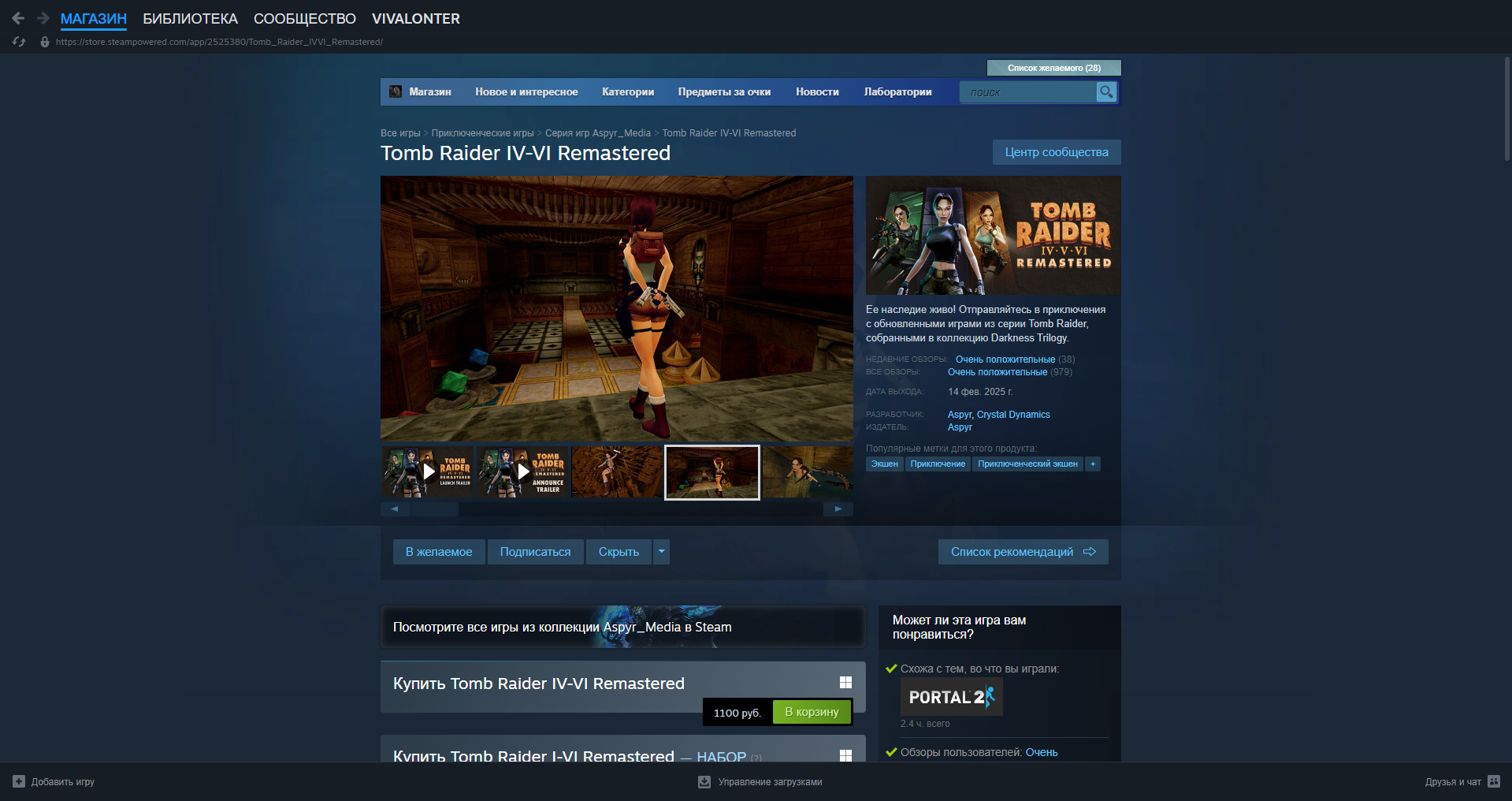Select the fifth screenshot thumbnail at right
The width and height of the screenshot is (1512, 801).
[x=808, y=472]
